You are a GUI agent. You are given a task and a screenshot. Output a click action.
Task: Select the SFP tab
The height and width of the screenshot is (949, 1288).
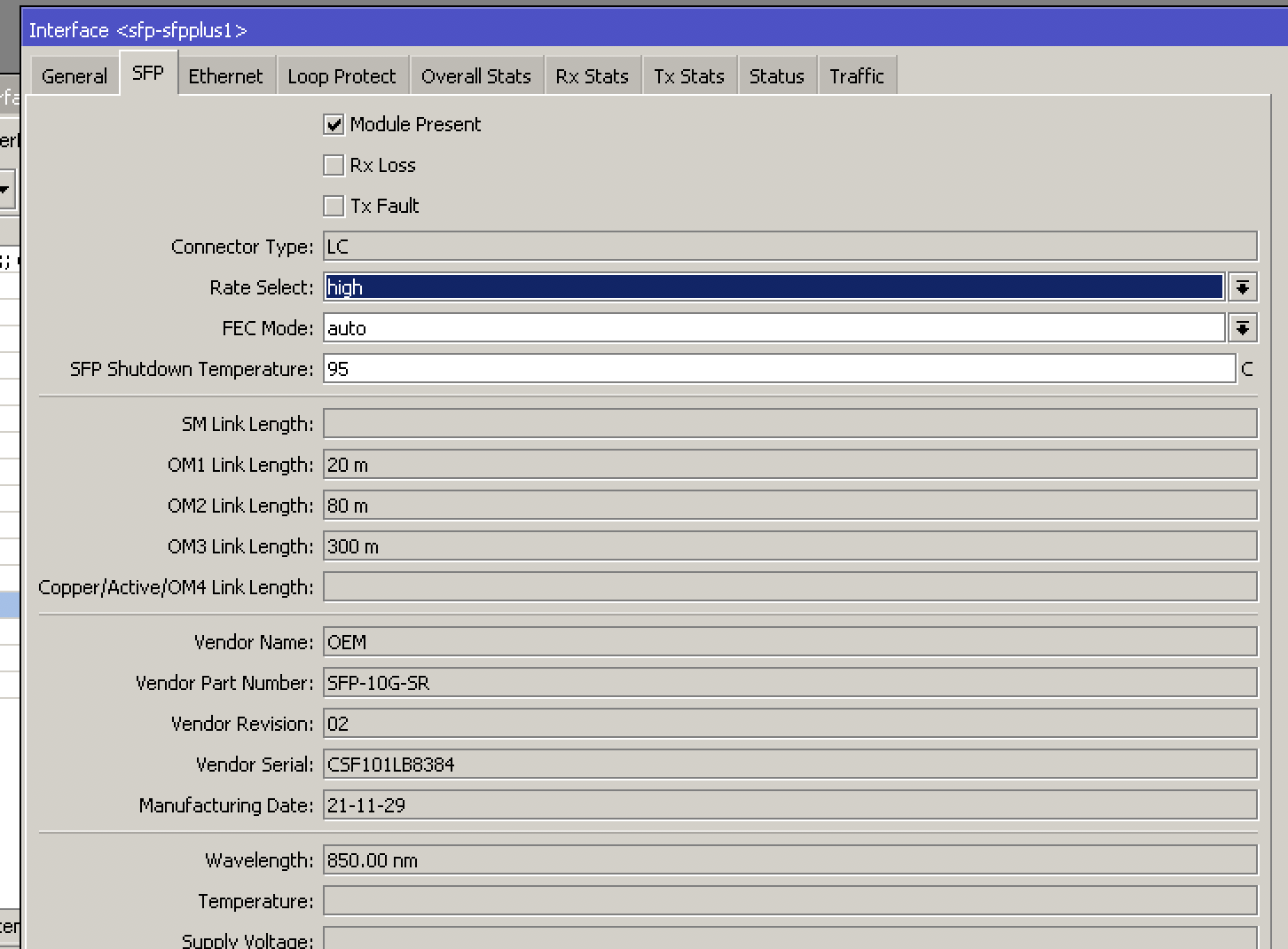coord(148,73)
